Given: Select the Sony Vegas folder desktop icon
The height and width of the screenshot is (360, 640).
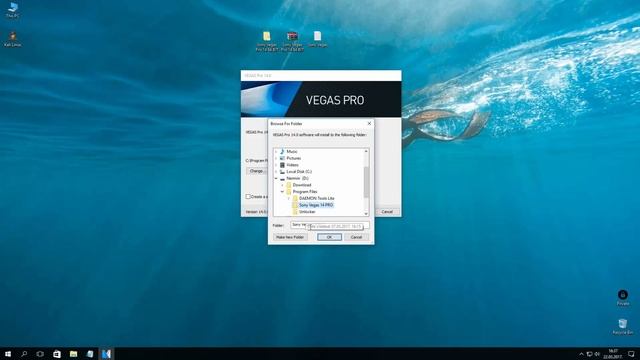Looking at the screenshot, I should click(267, 41).
